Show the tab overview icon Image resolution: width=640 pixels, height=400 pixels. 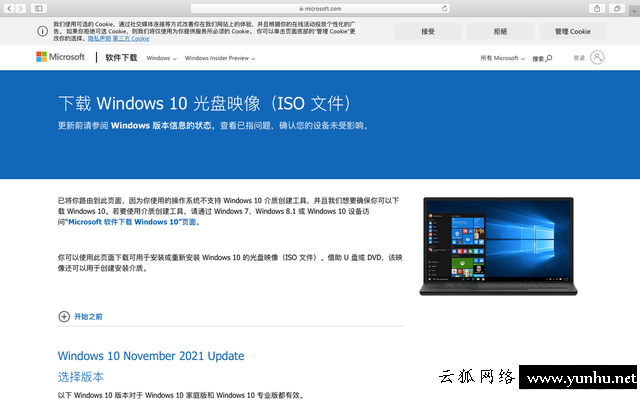[x=617, y=8]
